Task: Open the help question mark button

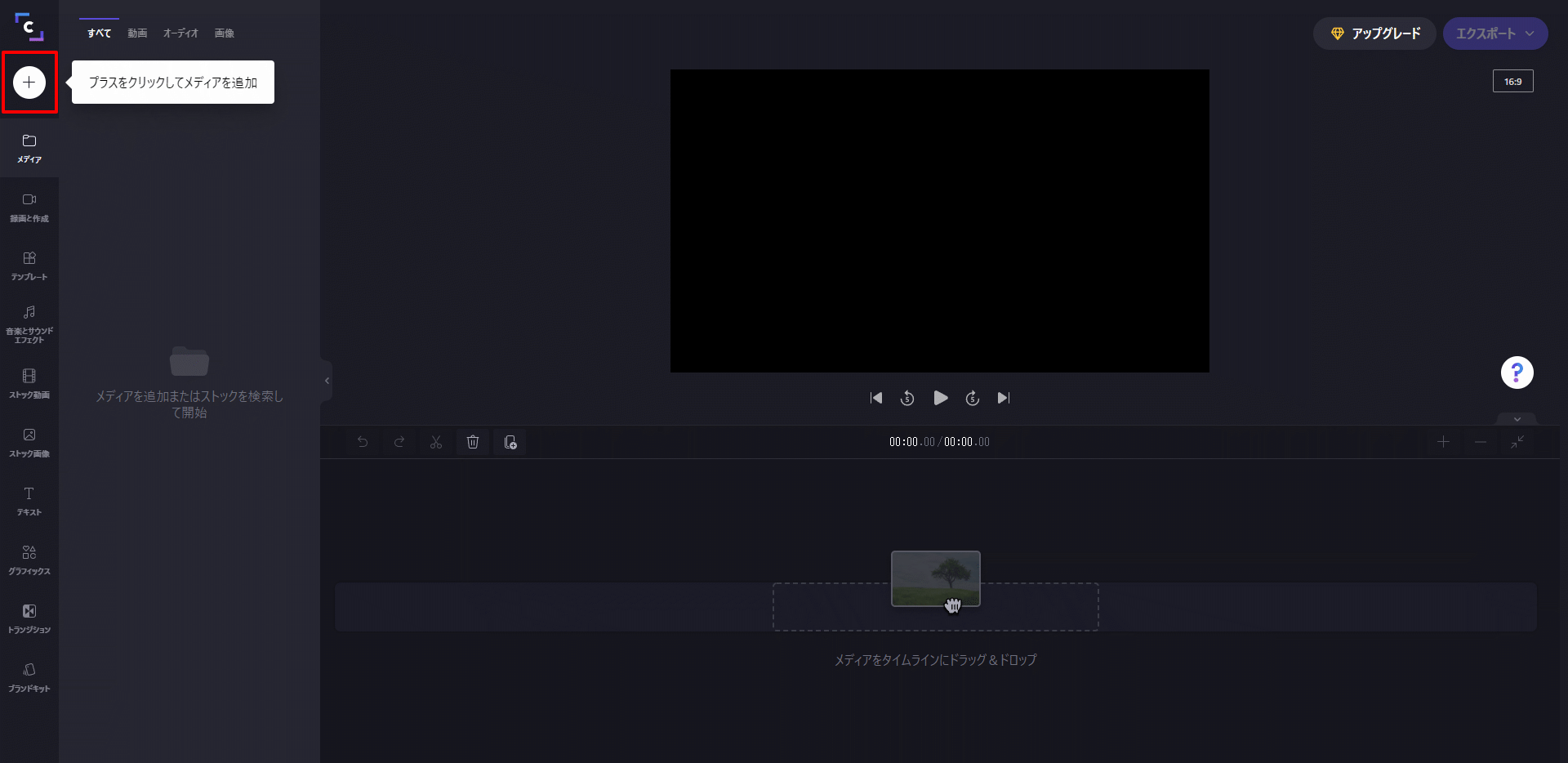Action: click(1517, 373)
